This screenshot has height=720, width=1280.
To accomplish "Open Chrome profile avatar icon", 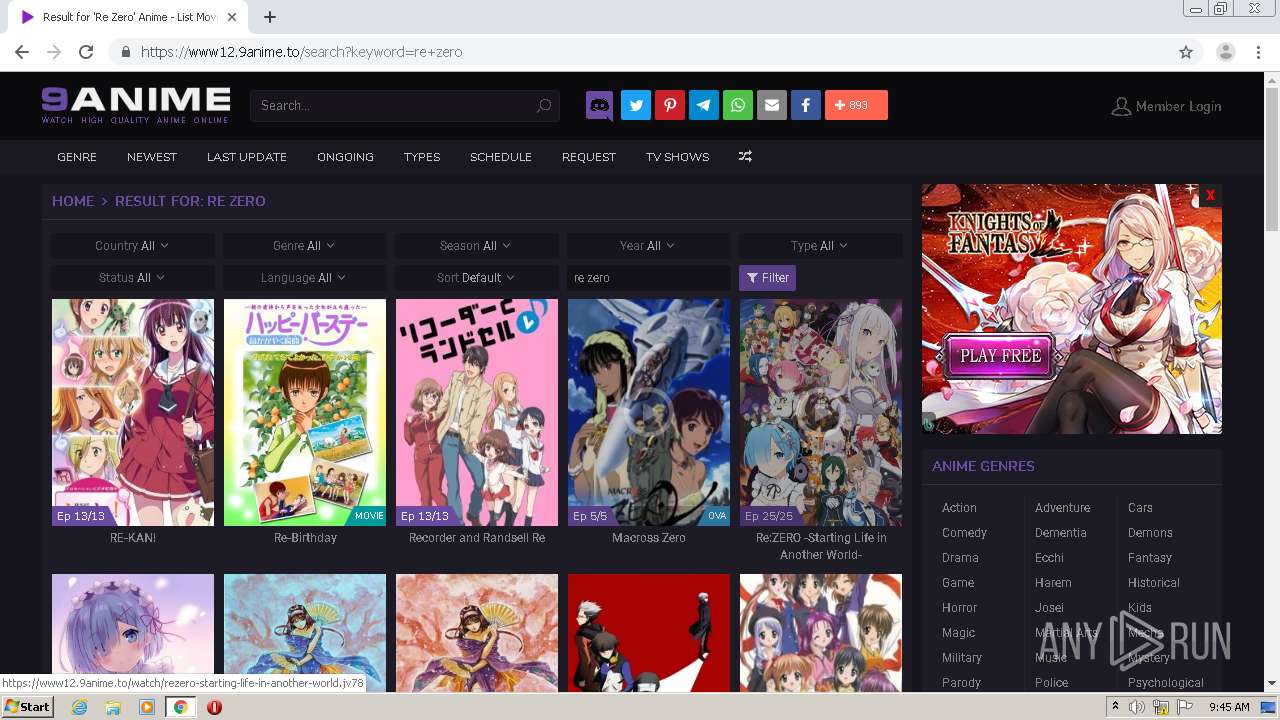I will tap(1226, 52).
